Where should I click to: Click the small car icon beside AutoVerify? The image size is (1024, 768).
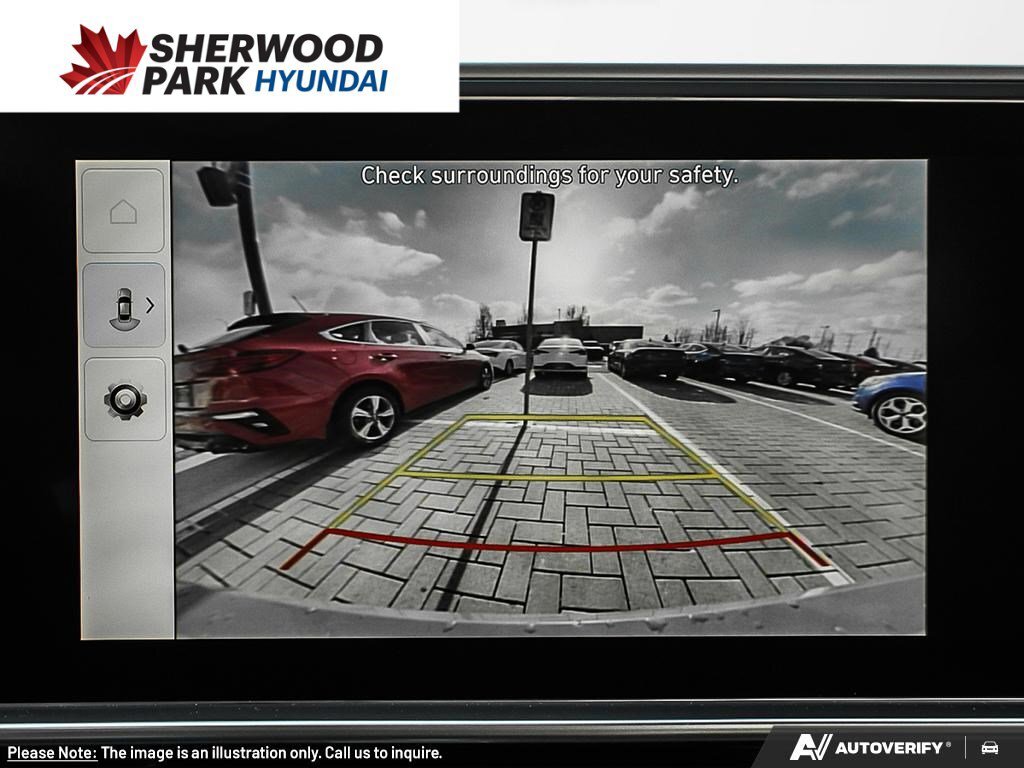(x=989, y=747)
